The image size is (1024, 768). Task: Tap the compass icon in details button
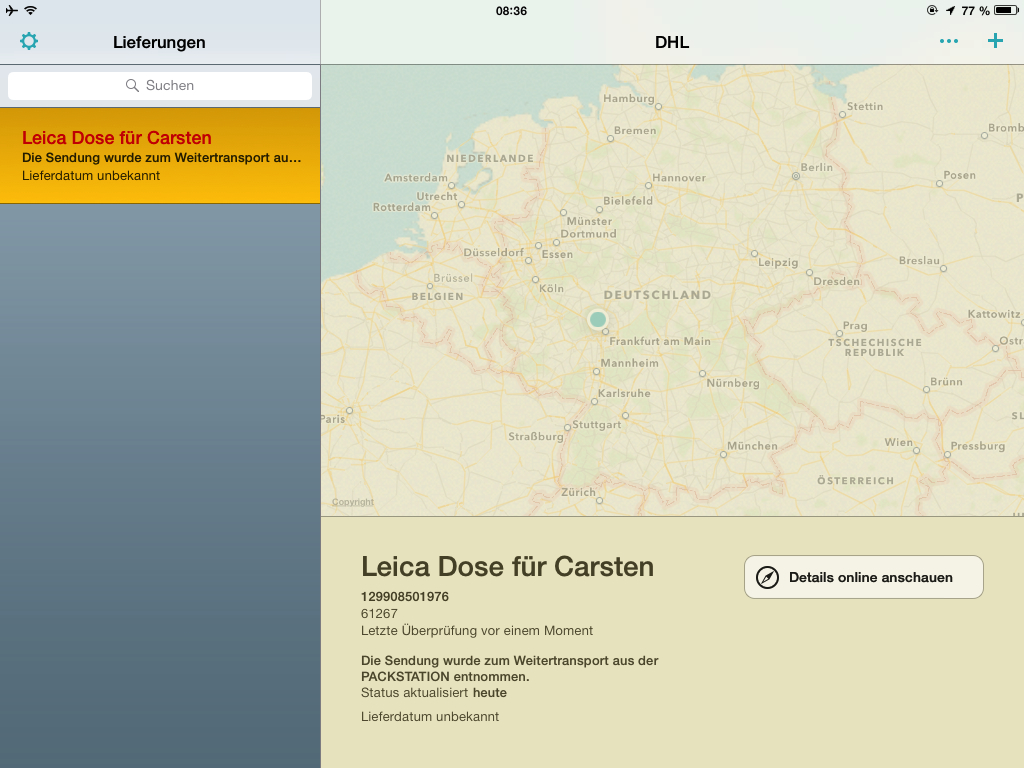click(767, 577)
